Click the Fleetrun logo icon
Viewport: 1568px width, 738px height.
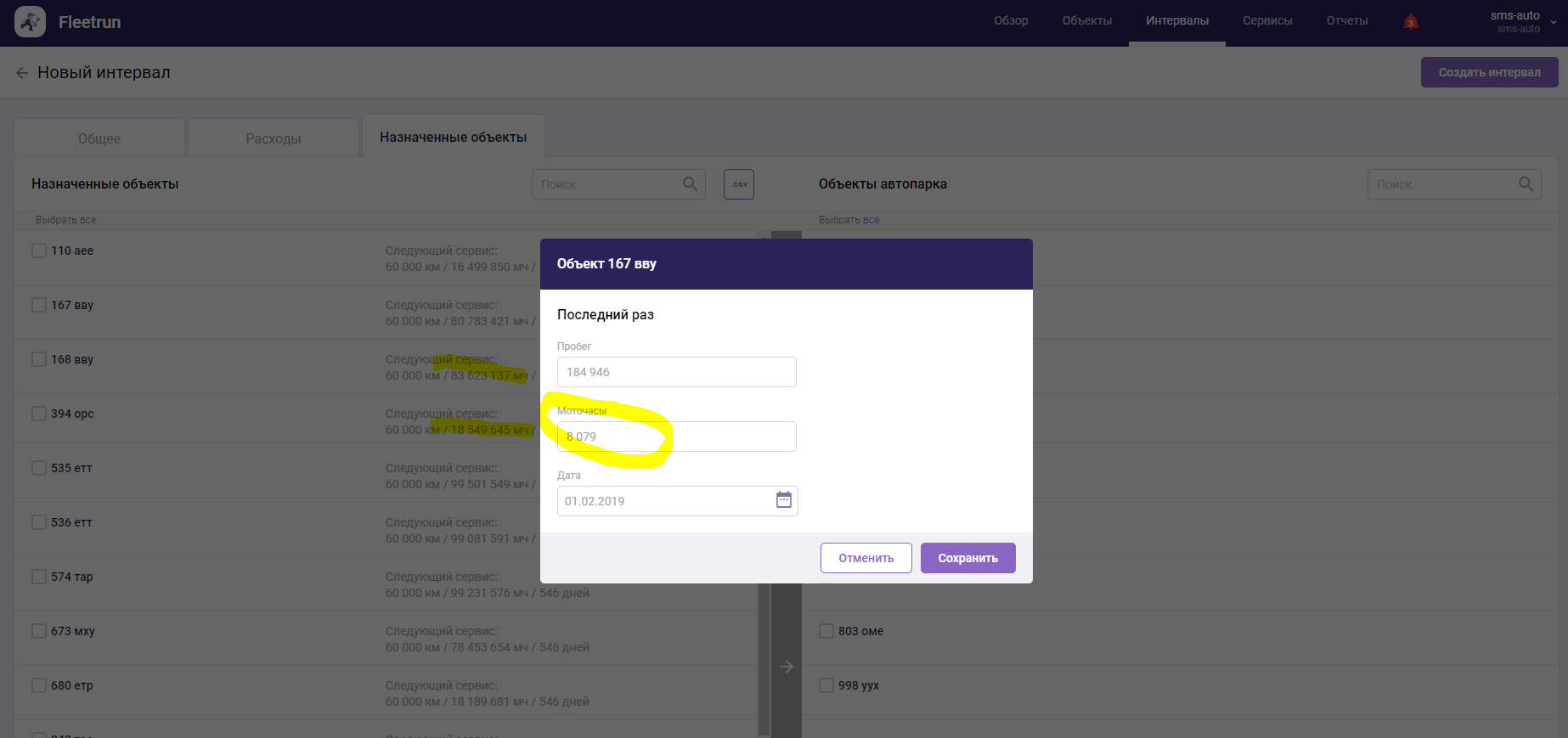click(x=31, y=22)
